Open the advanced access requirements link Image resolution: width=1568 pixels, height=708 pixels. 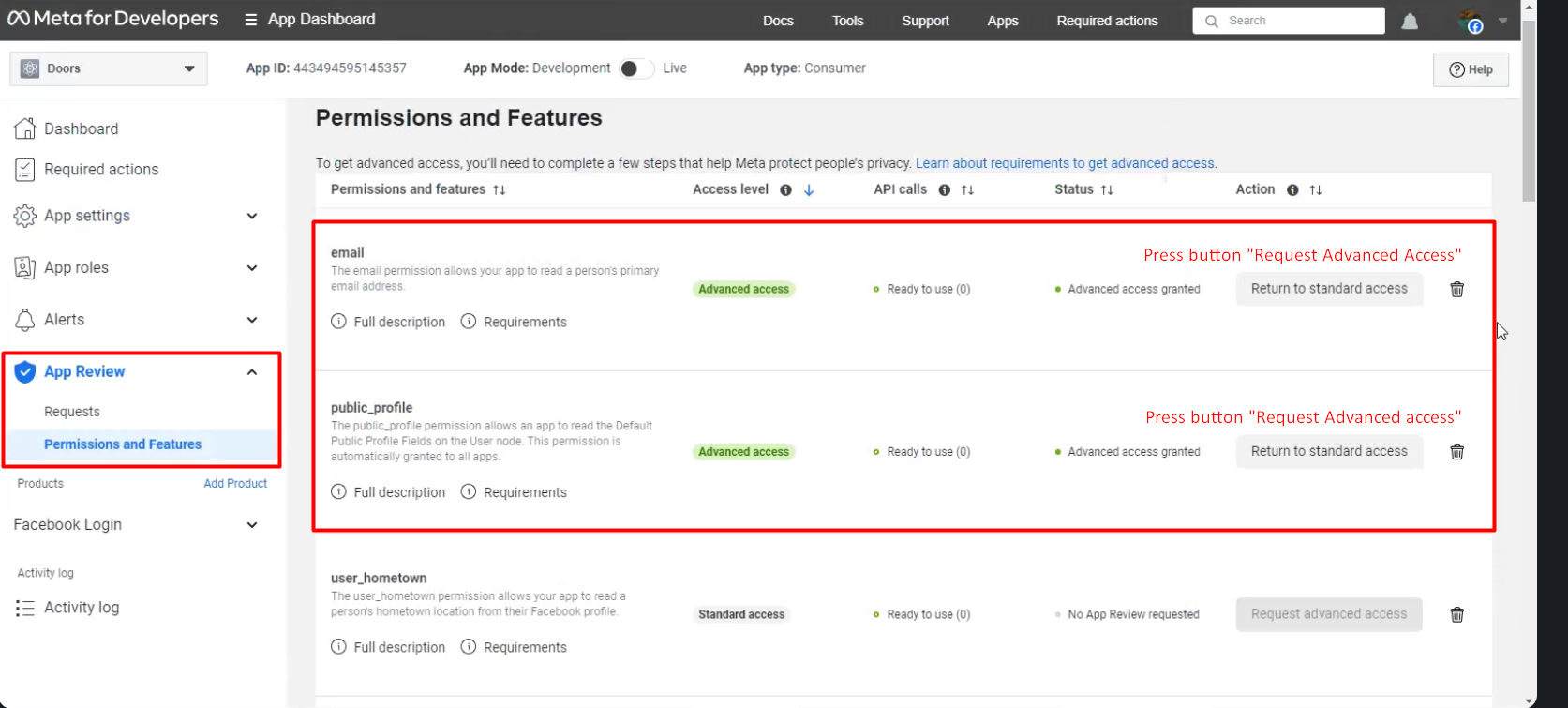click(1065, 163)
